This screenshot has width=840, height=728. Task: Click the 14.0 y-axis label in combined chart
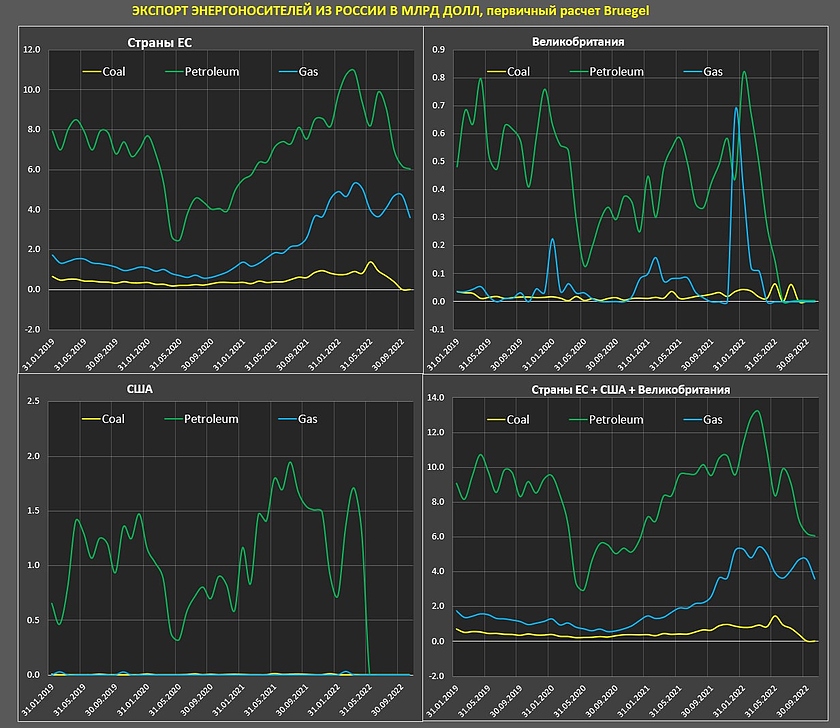point(436,398)
